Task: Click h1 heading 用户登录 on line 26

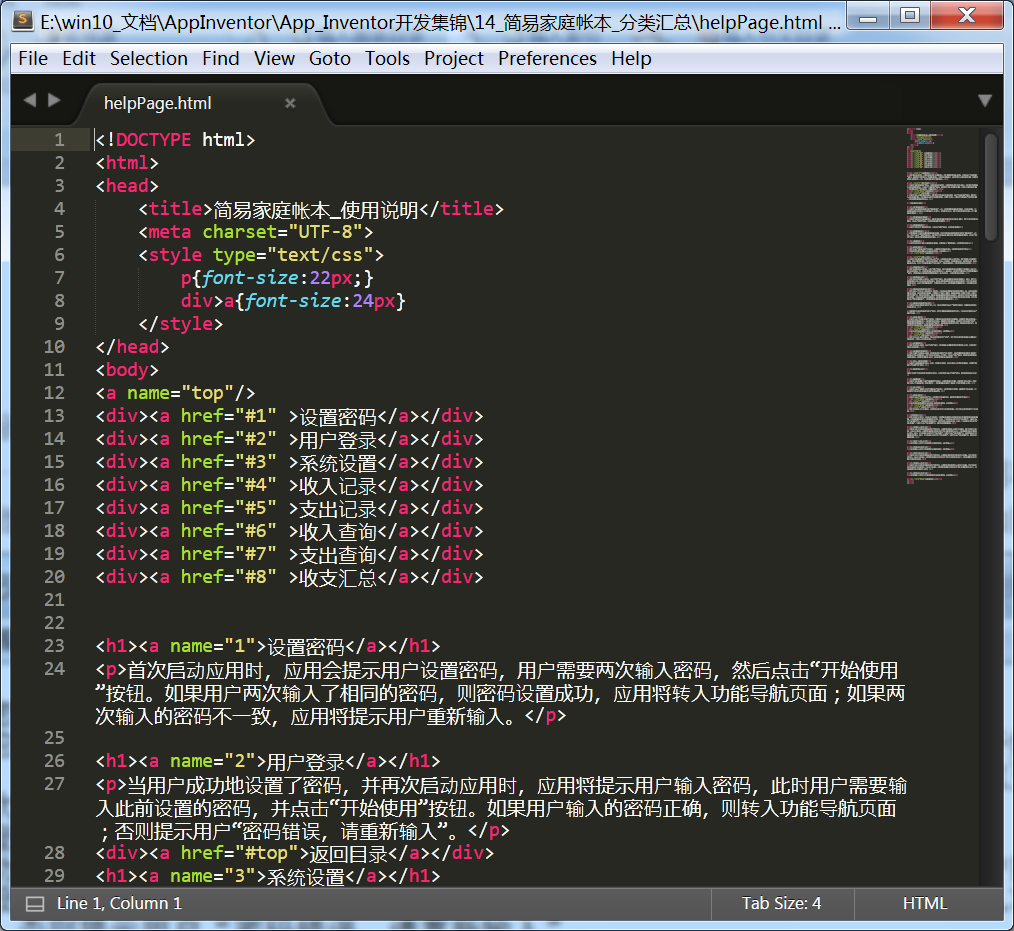Action: (x=305, y=762)
